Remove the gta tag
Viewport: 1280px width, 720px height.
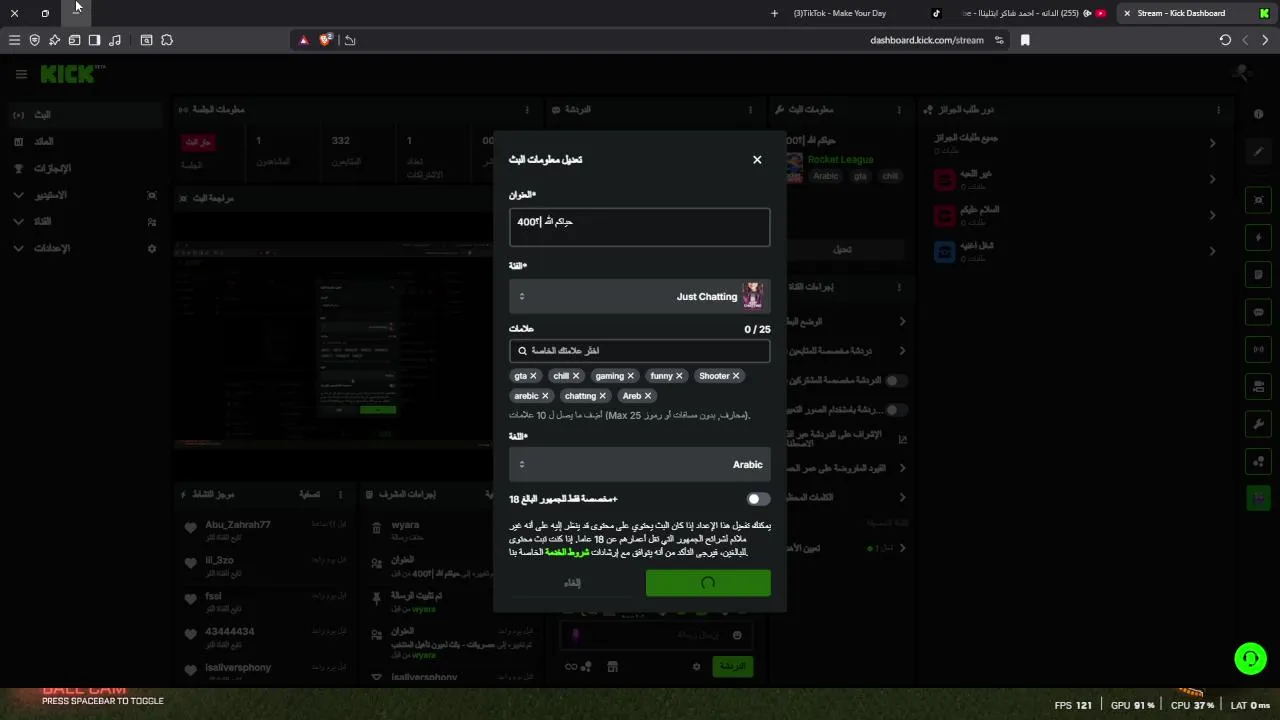click(x=533, y=376)
